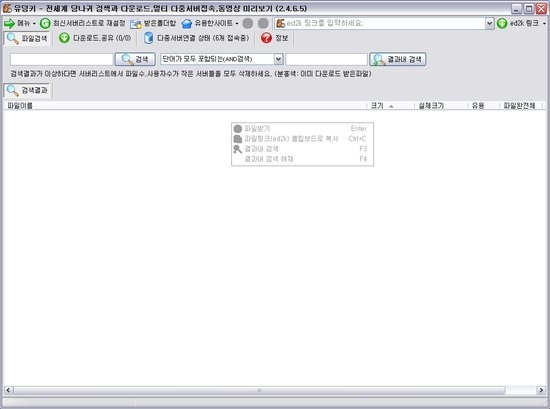Choose 결과내 검색 해제 menu entry
Screen dimensions: 550x409
tap(302, 159)
